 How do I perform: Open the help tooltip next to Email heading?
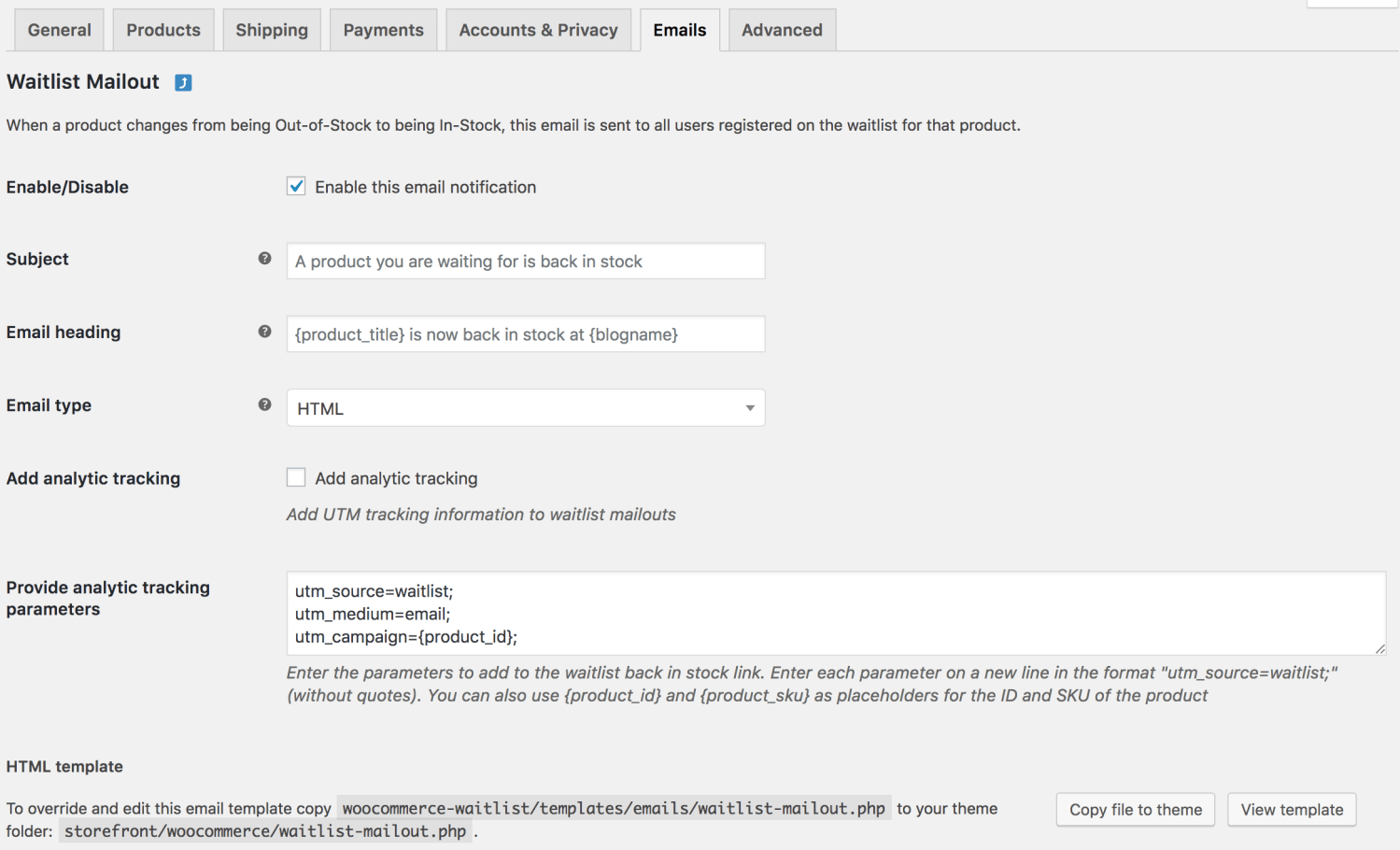point(265,332)
